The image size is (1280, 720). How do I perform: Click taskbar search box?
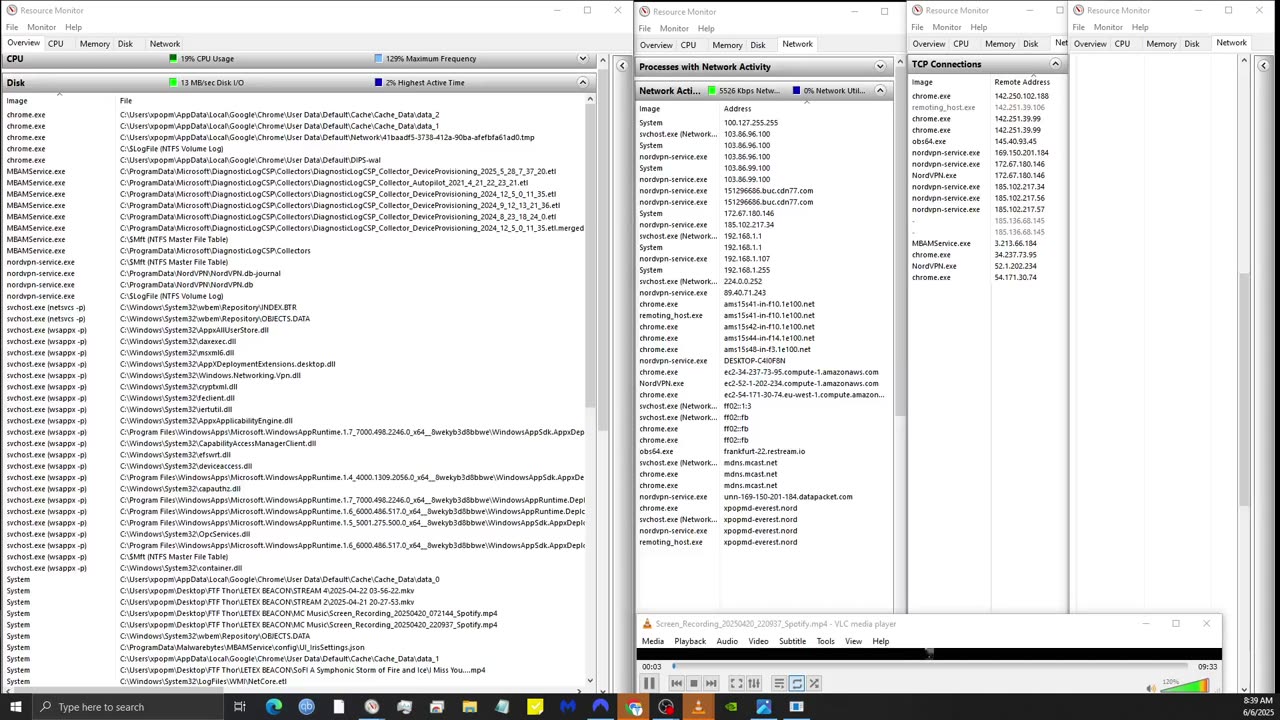click(x=130, y=707)
